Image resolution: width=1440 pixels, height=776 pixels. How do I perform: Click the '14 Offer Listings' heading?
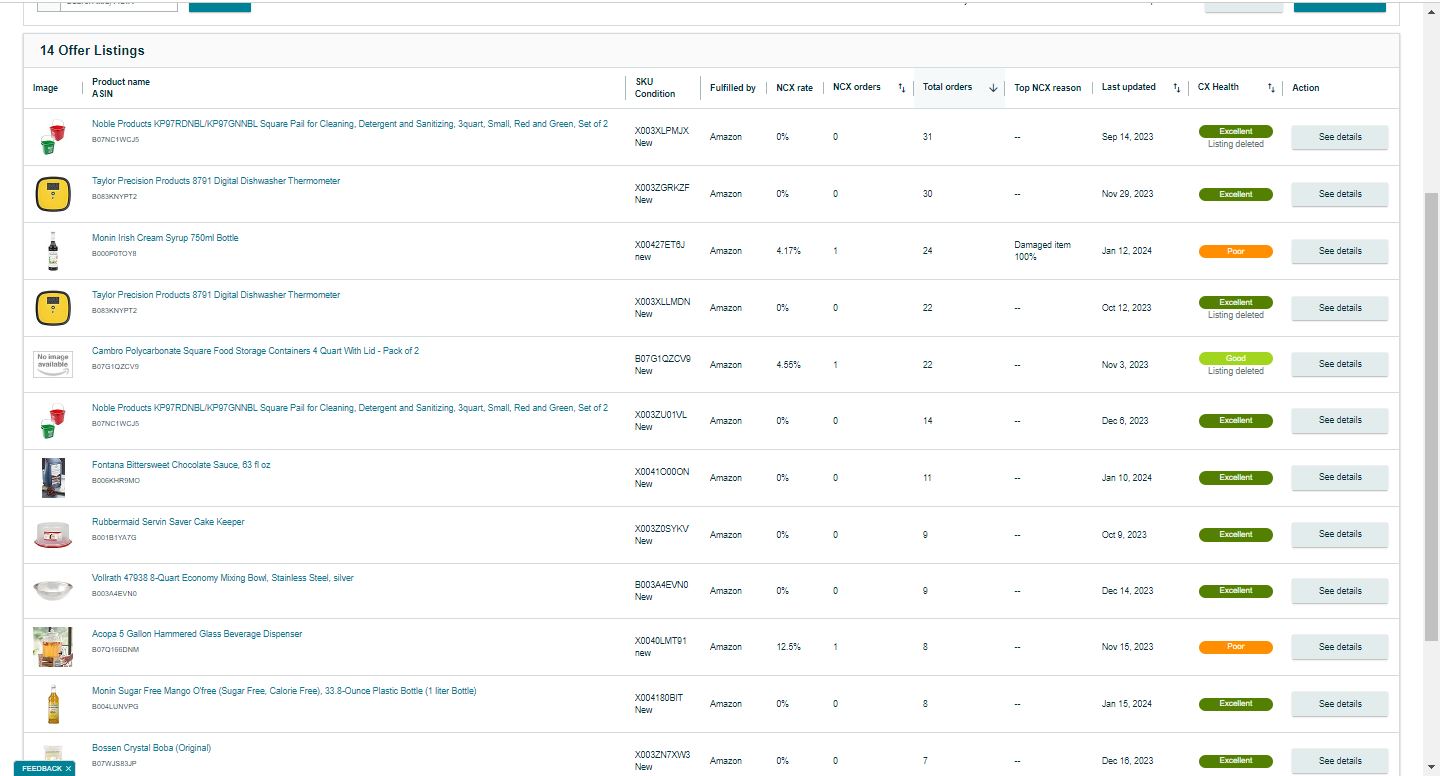[x=92, y=51]
